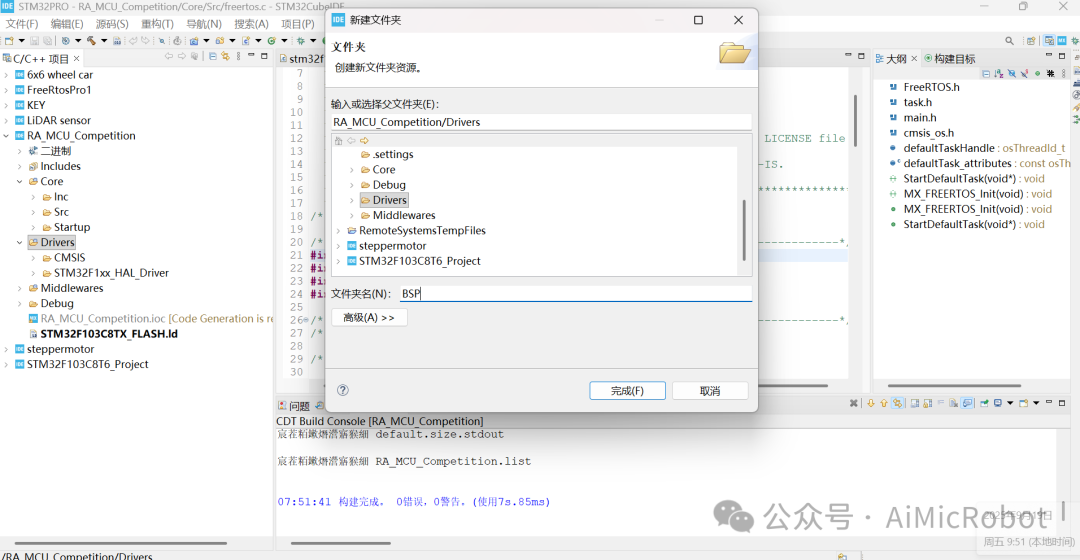Toggle the green dot Hide Non-Public Members icon in outline
Viewport: 1080px width, 560px height.
tap(1038, 74)
